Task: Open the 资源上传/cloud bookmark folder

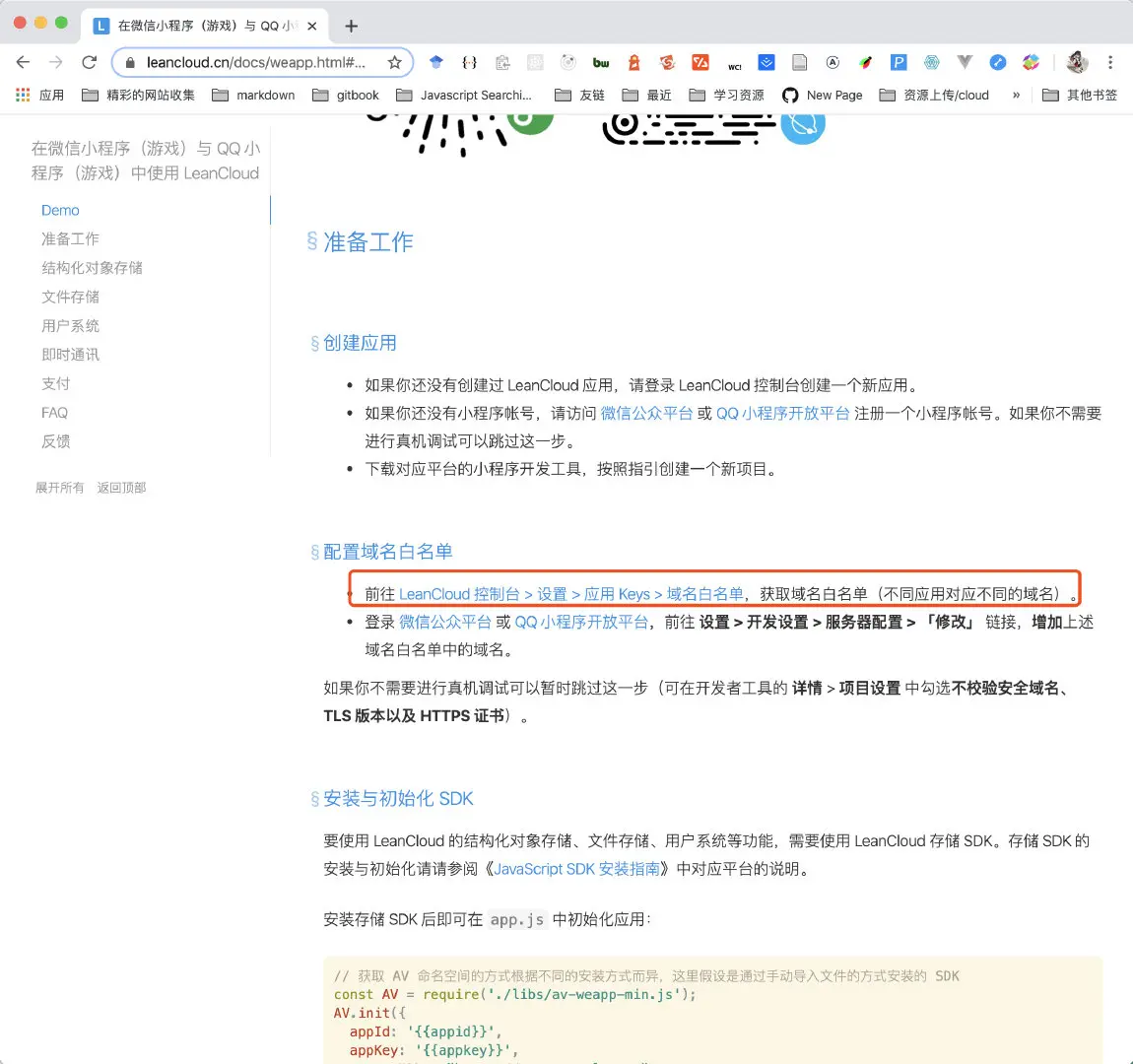Action: click(934, 95)
